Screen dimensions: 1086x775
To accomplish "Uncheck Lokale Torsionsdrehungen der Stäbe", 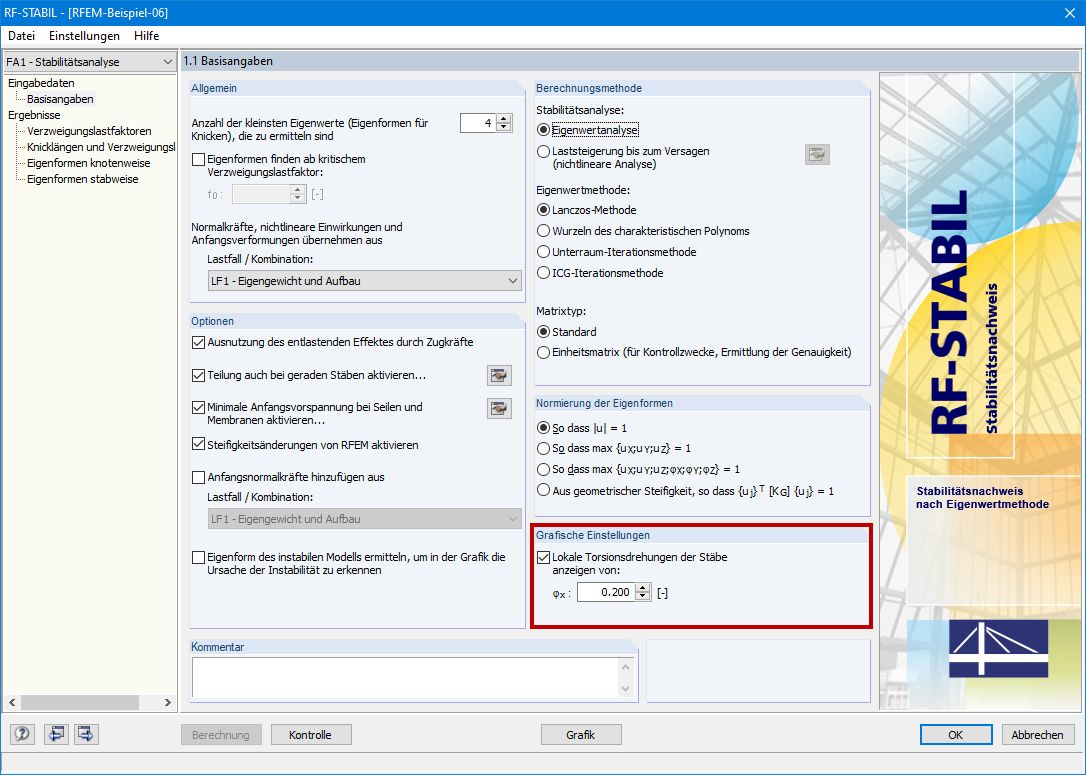I will 544,557.
